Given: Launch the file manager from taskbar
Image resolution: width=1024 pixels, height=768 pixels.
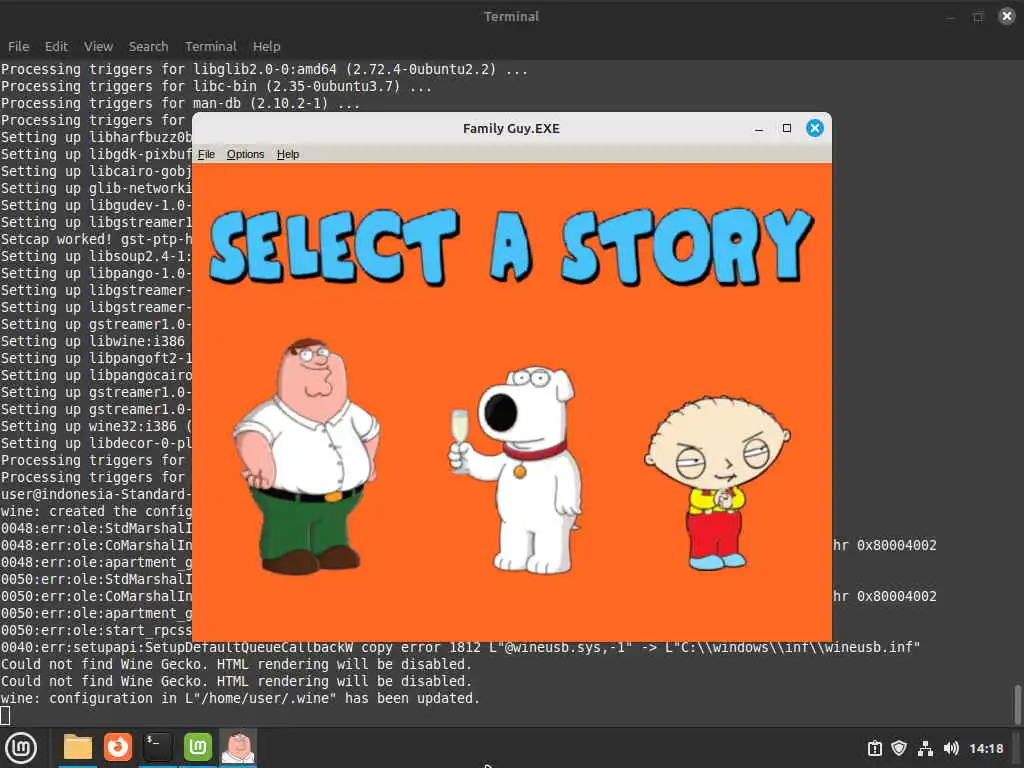Looking at the screenshot, I should (x=78, y=747).
